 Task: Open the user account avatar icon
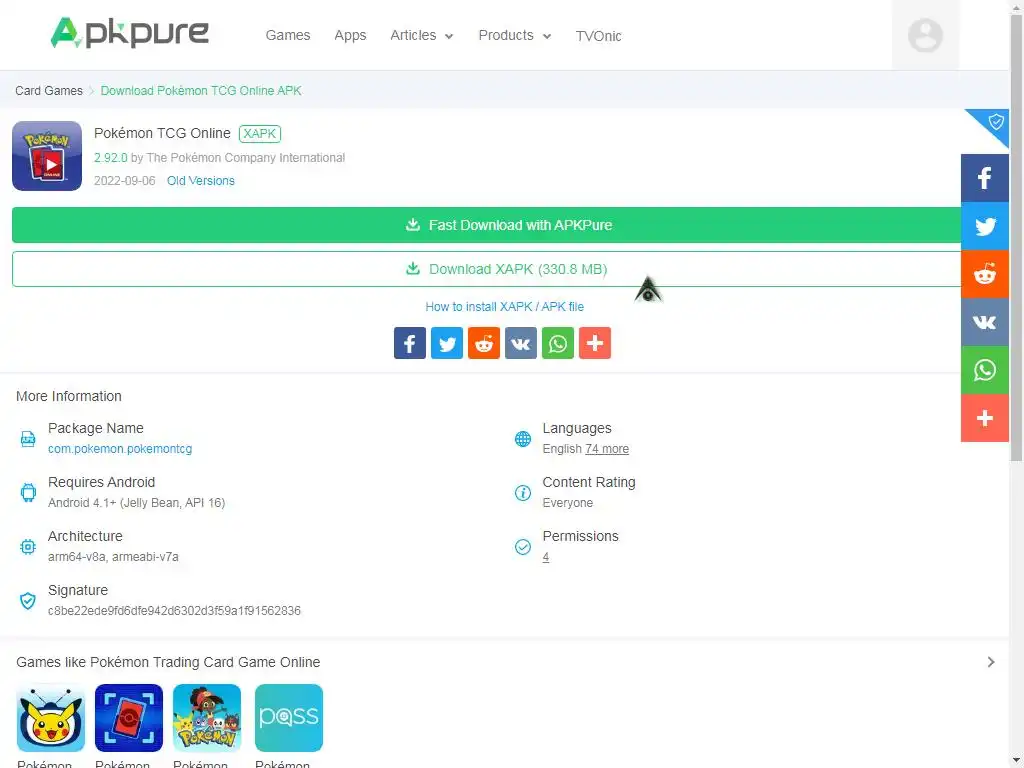tap(925, 35)
